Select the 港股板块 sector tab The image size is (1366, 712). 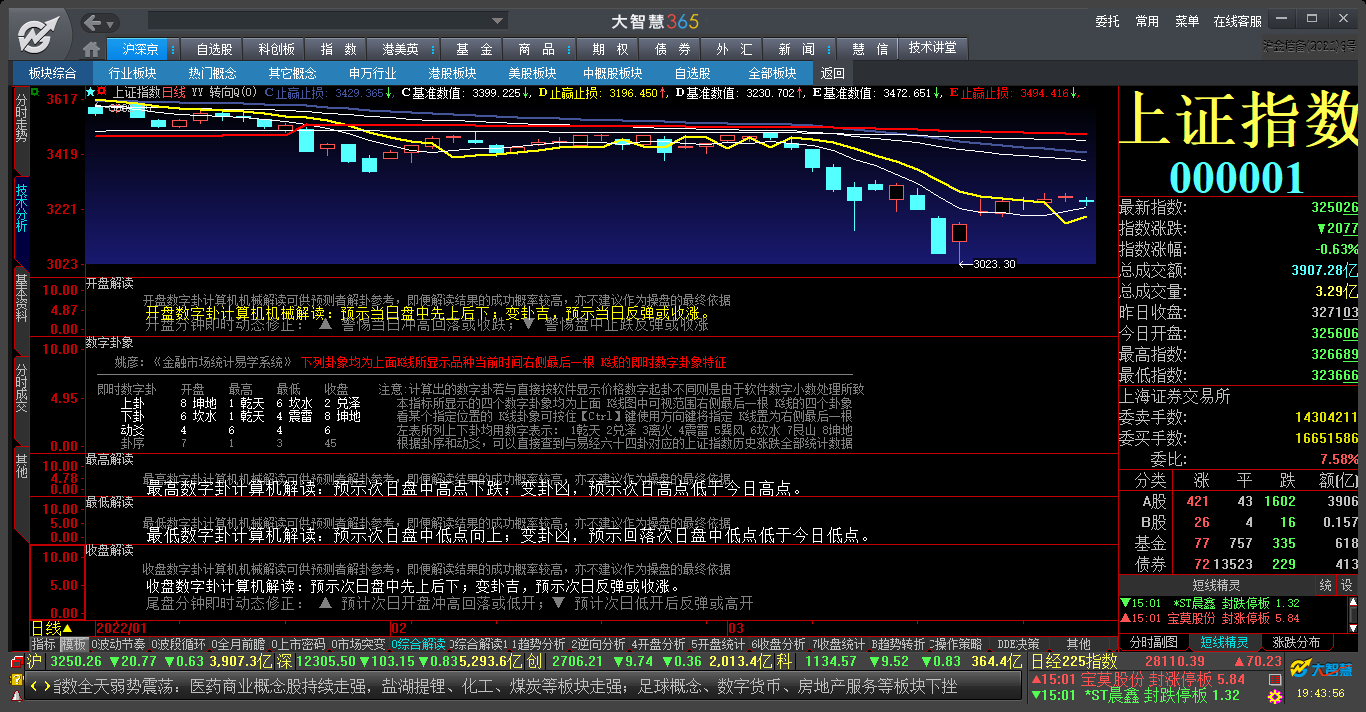[453, 73]
